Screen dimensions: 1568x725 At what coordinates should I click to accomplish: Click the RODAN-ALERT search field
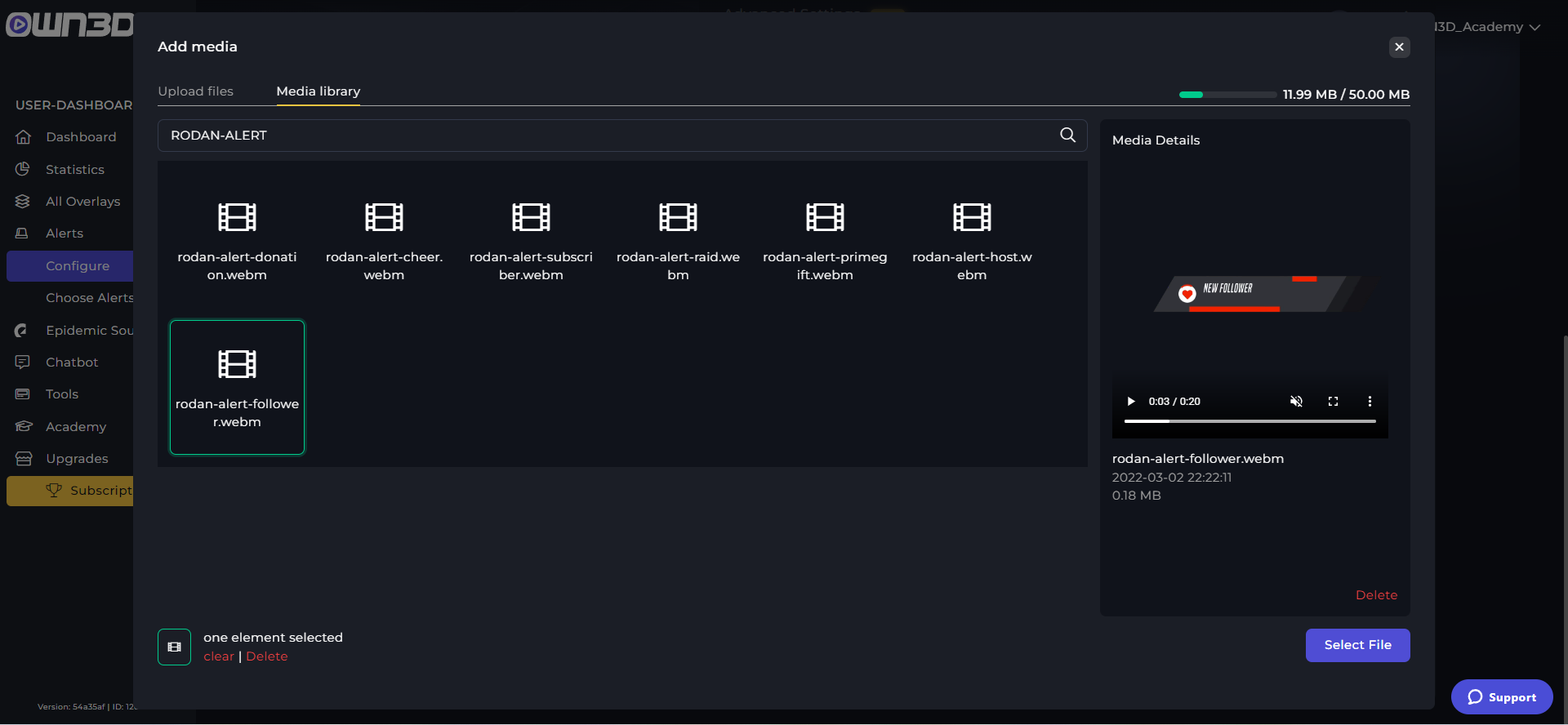coord(604,136)
